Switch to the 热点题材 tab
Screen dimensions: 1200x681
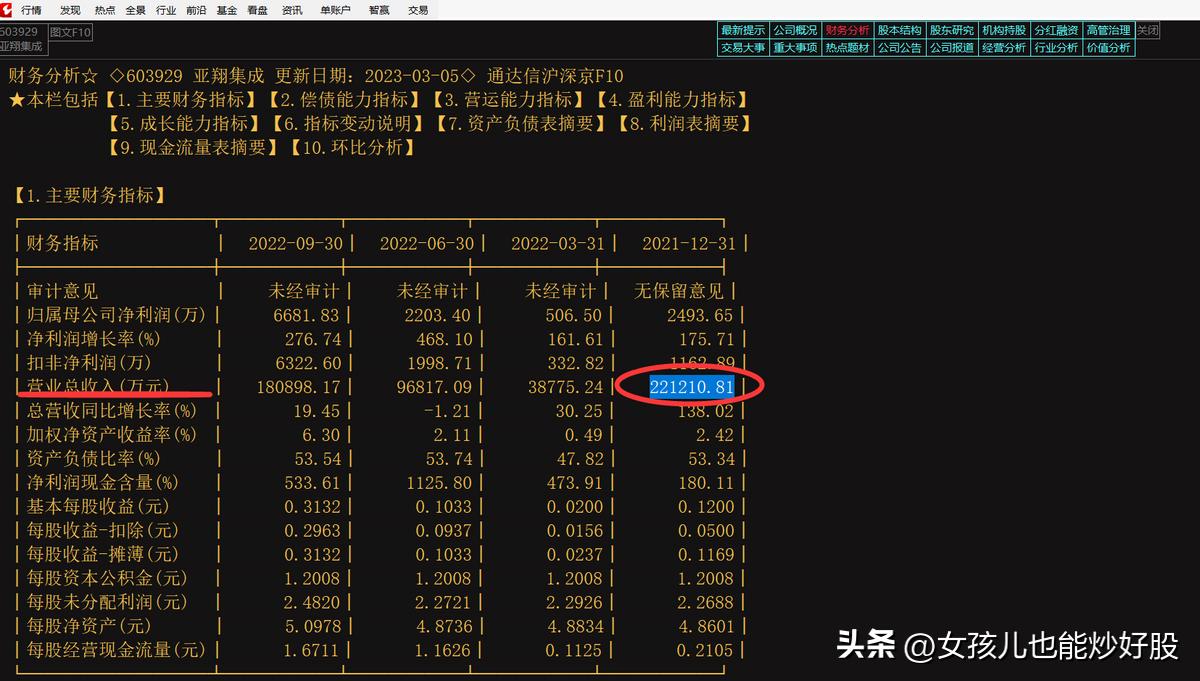[x=847, y=47]
